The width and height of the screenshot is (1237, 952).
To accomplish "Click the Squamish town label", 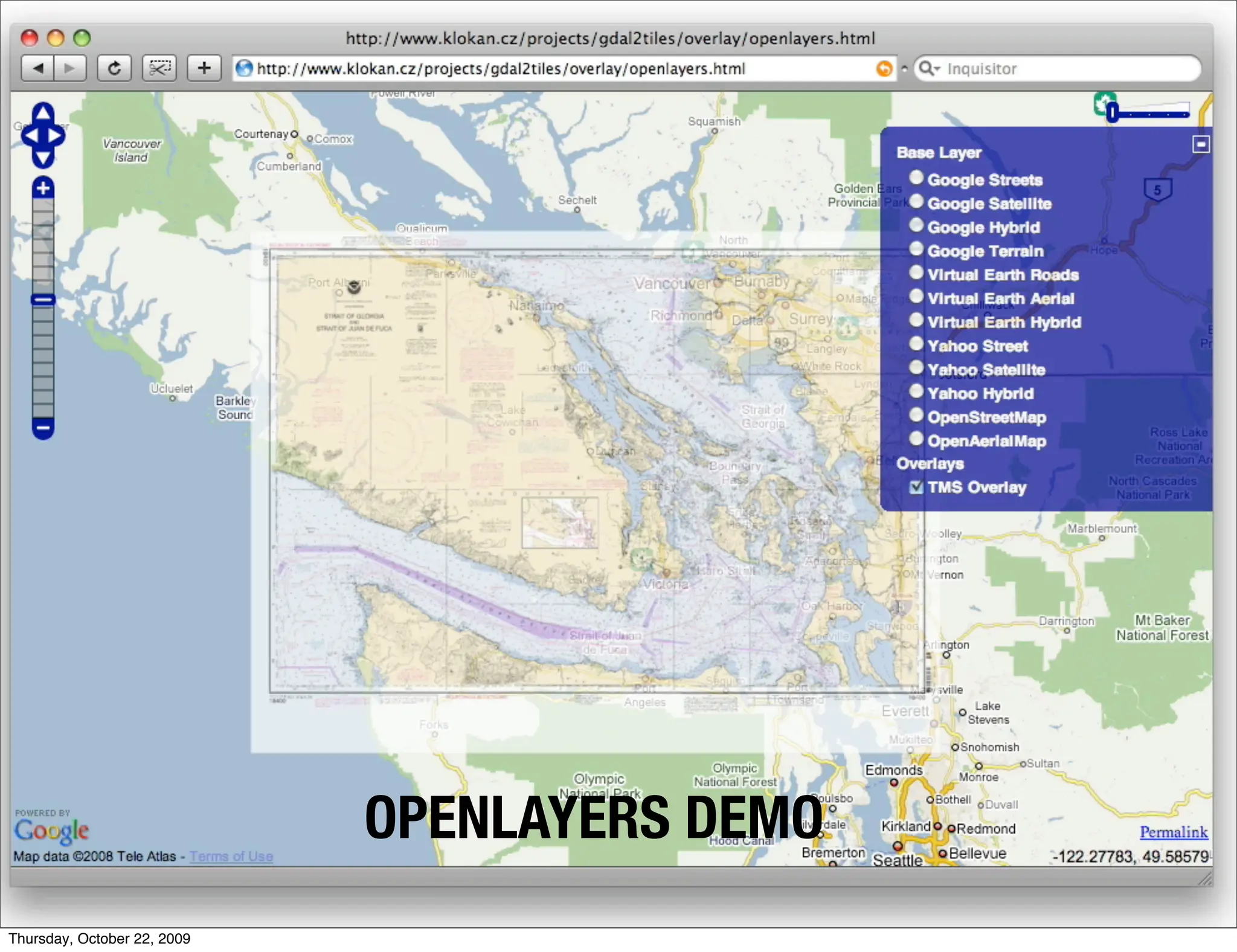I will 714,121.
